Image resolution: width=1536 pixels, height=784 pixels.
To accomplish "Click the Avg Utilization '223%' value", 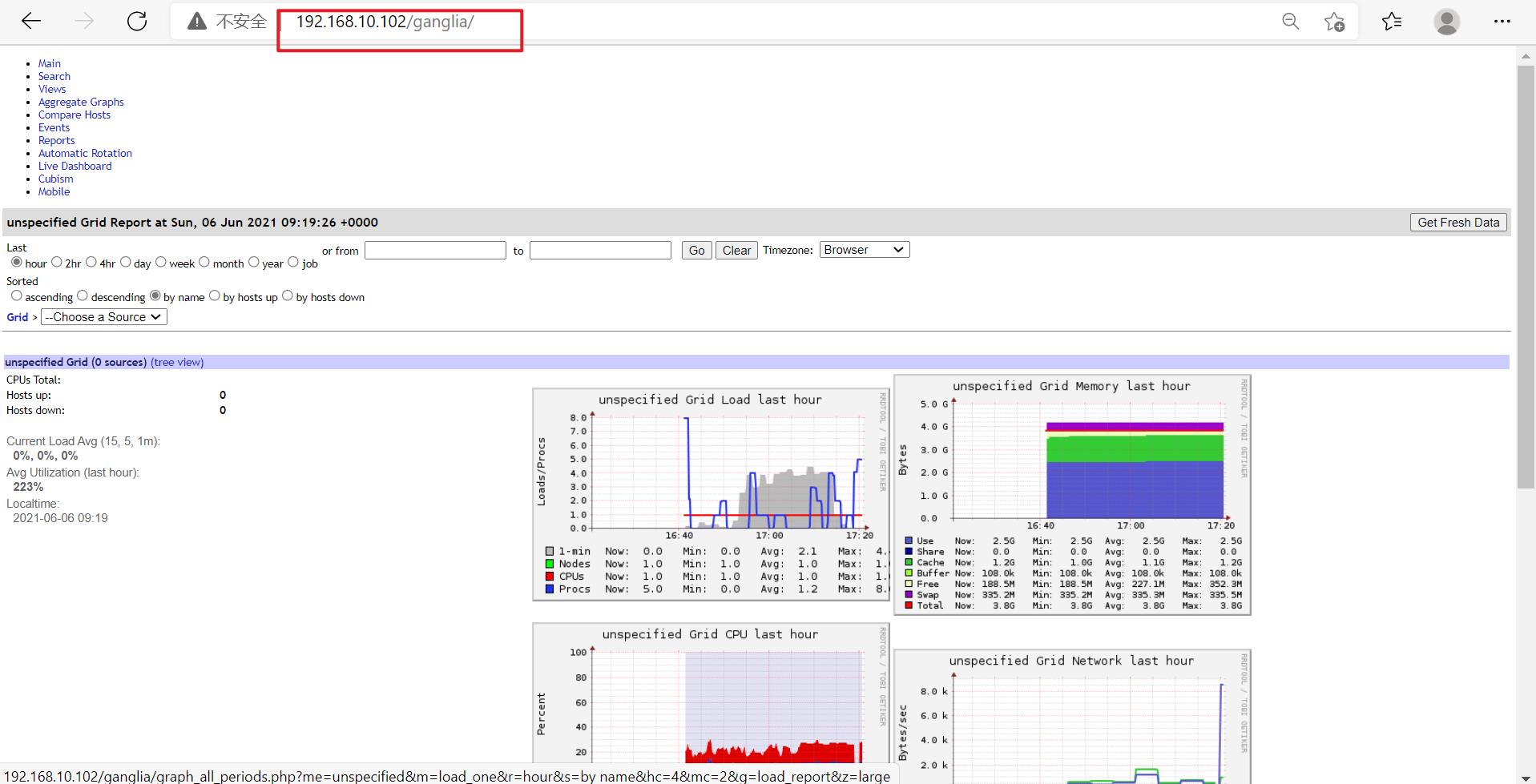I will (x=28, y=487).
